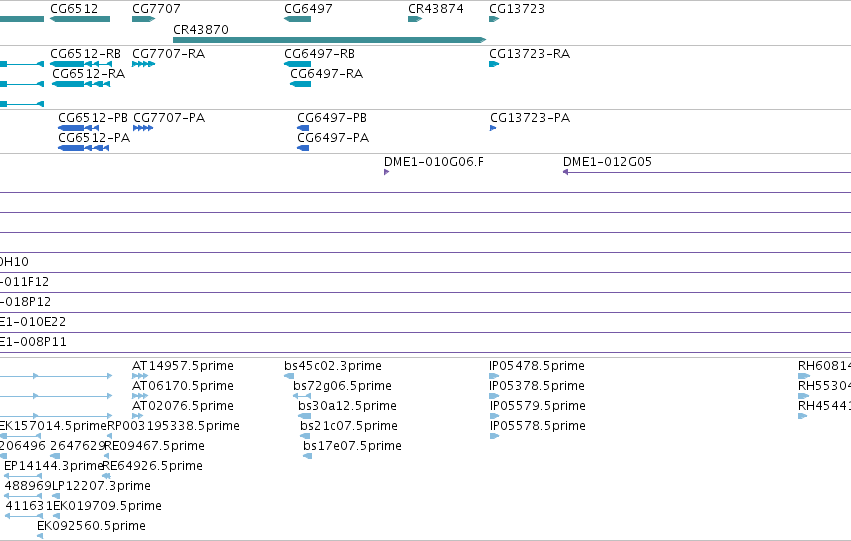Click the DME1-012G05 clone arrowhead
The image size is (851, 541).
pyautogui.click(x=566, y=172)
